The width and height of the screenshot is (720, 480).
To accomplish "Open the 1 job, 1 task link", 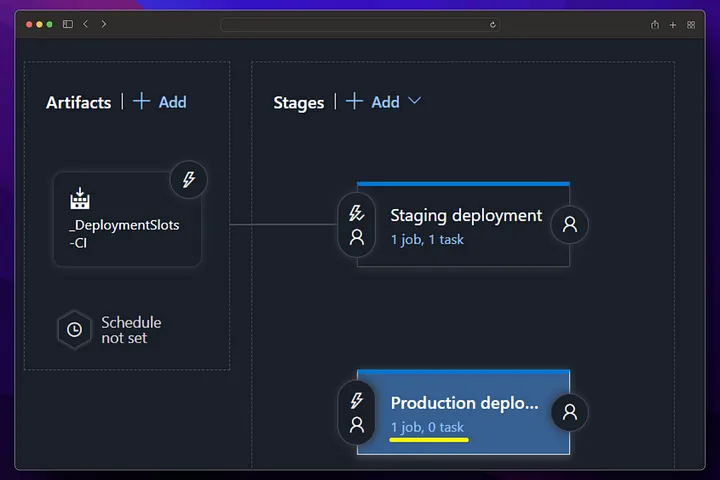I will pyautogui.click(x=427, y=240).
